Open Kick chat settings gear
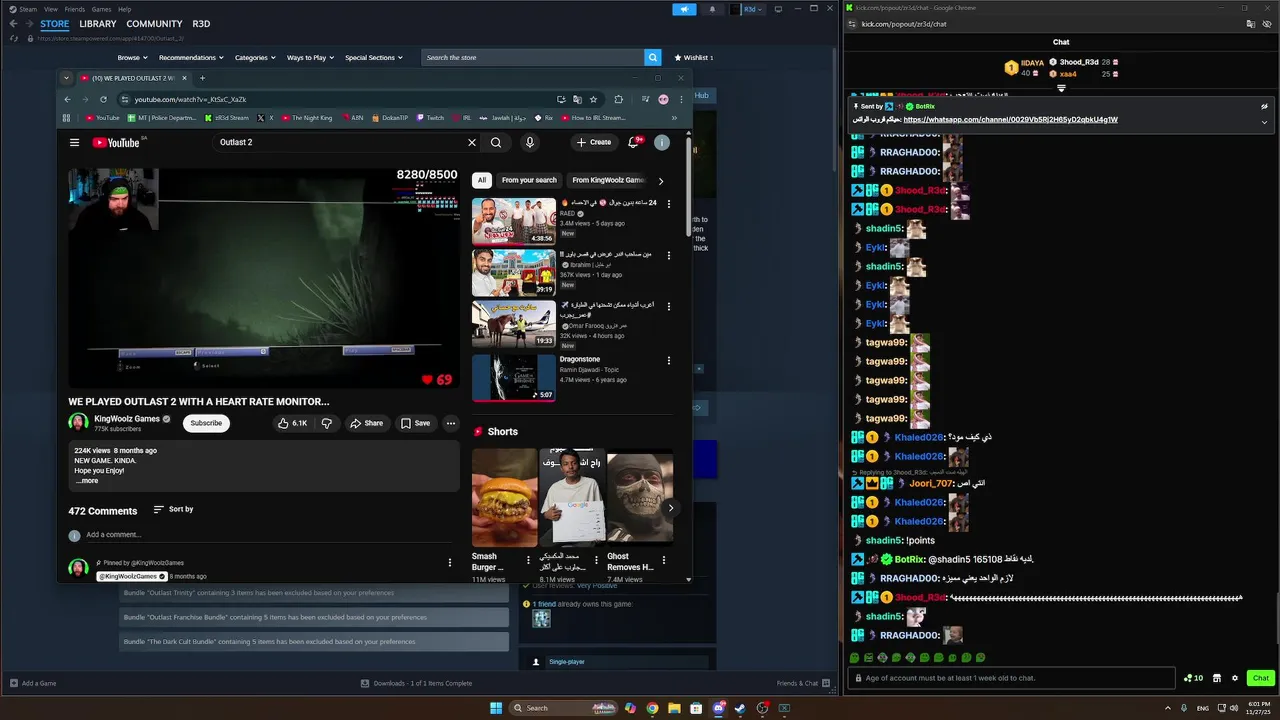 [1235, 678]
